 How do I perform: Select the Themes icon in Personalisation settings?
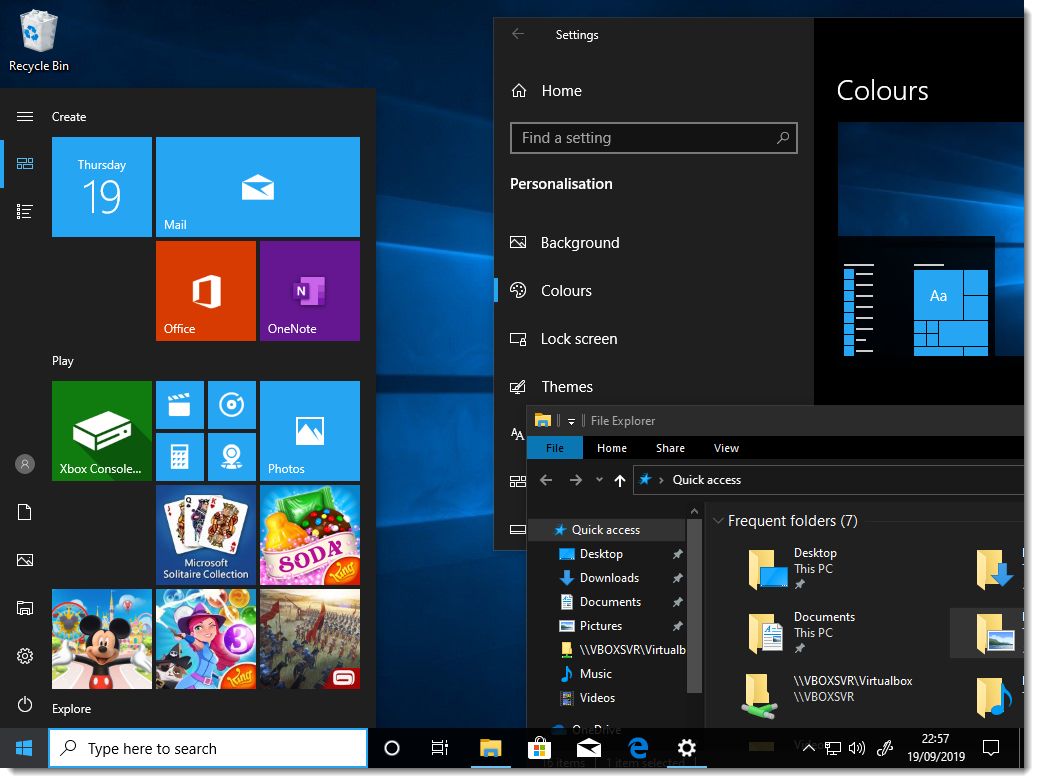[x=518, y=387]
